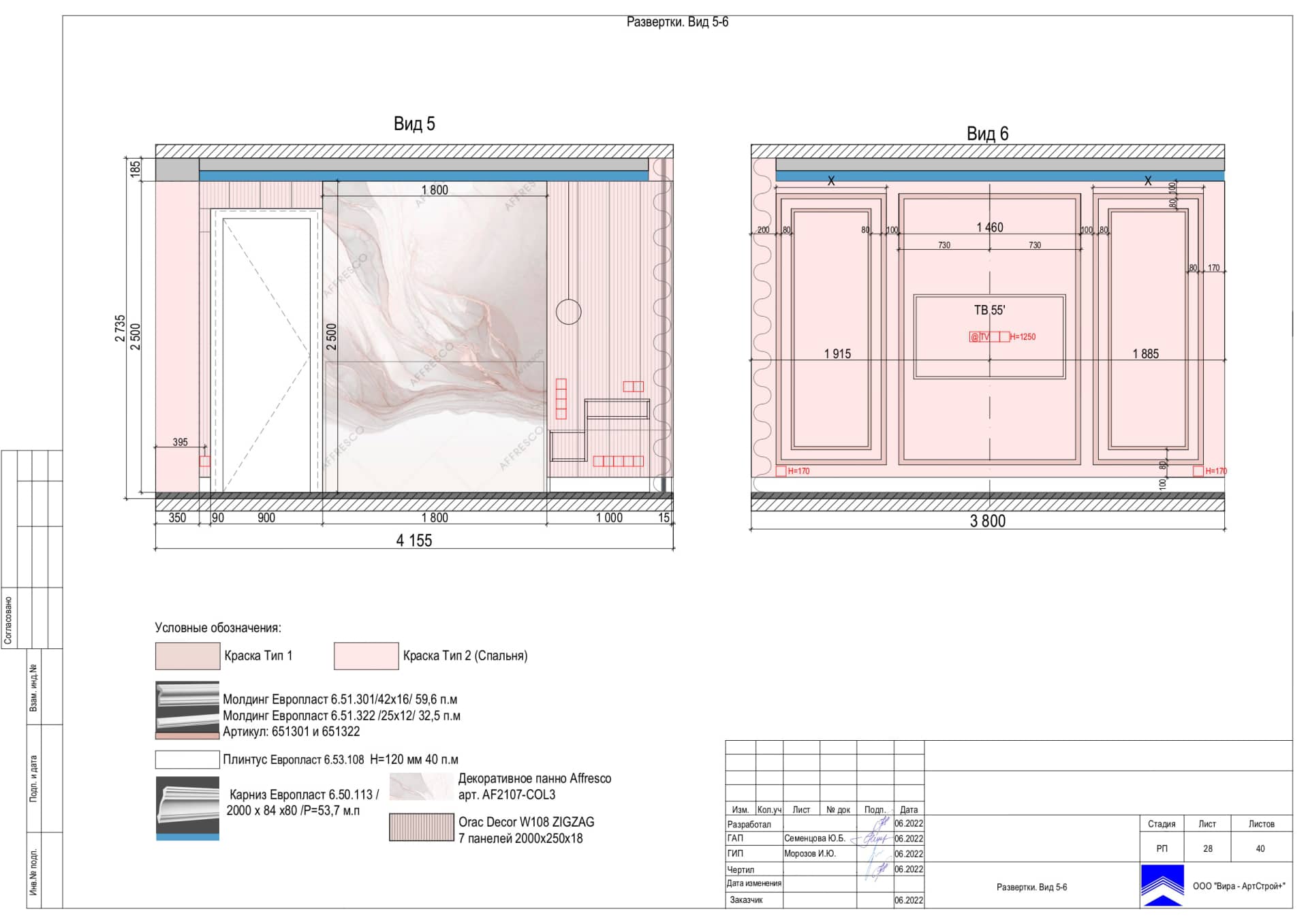
Task: Click the vertical 'Инв.№ подп.' side label
Action: (x=33, y=872)
